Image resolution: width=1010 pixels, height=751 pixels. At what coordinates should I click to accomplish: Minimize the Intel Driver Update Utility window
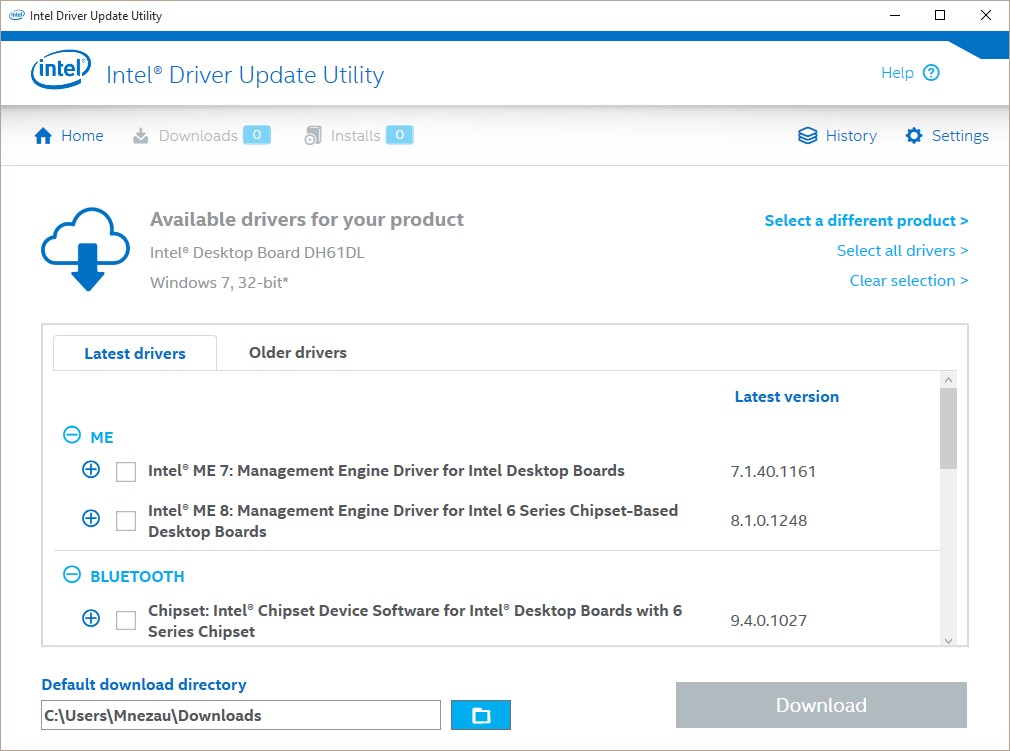point(895,15)
